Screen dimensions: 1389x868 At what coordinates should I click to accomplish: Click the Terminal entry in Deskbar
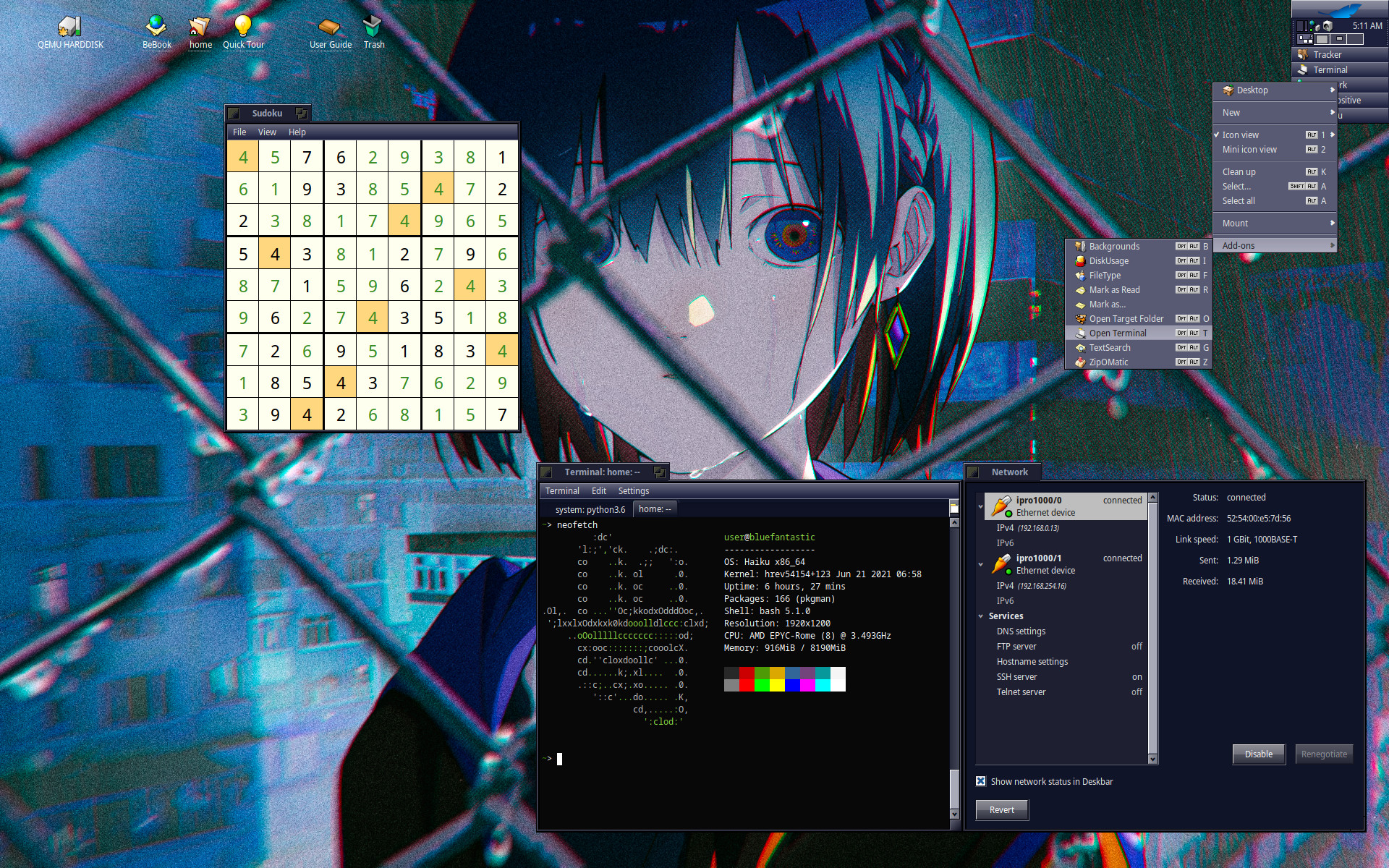1340,70
